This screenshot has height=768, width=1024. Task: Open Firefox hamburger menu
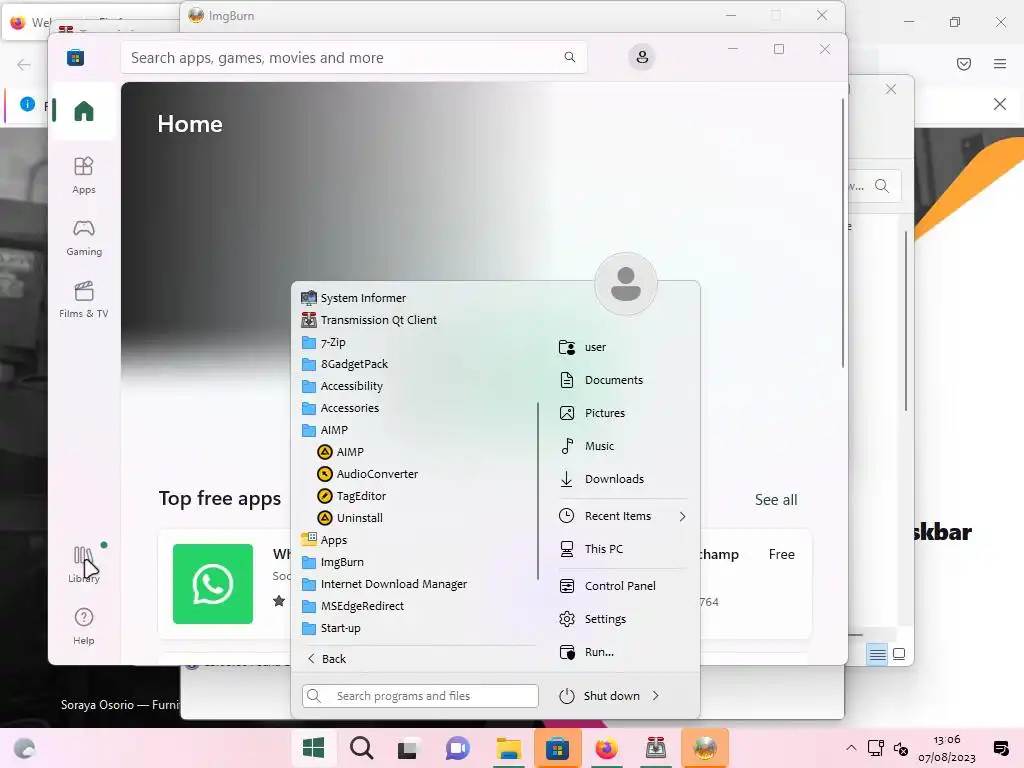pos(1000,63)
